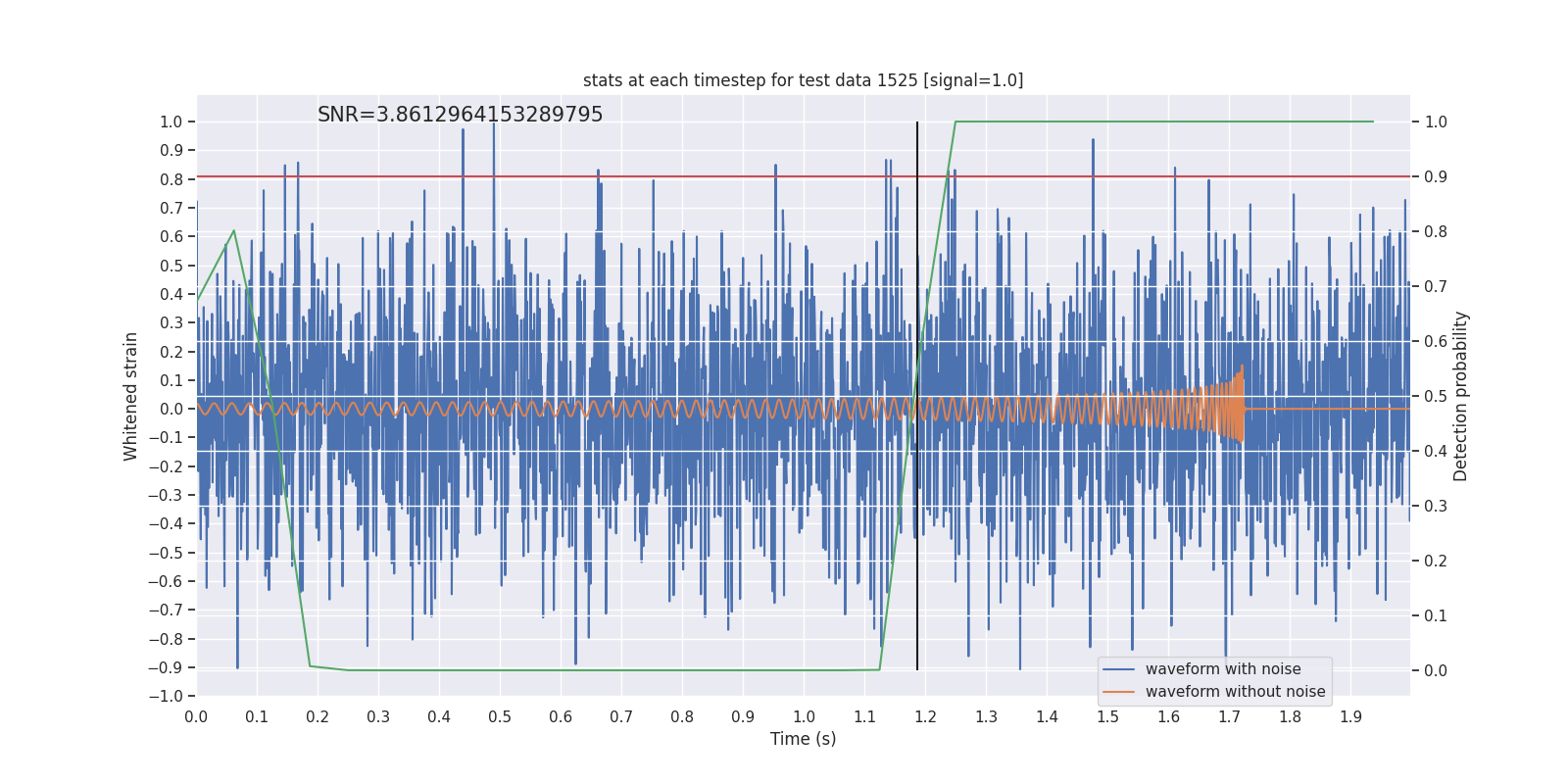Screen dimensions: 1568x784
Task: Click the 'Detection probability' axis label
Action: click(1461, 396)
